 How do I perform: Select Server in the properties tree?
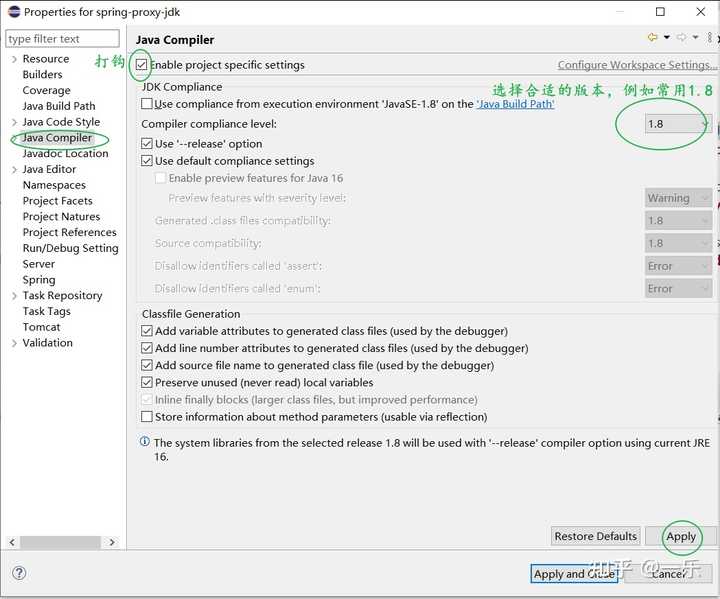pyautogui.click(x=39, y=264)
